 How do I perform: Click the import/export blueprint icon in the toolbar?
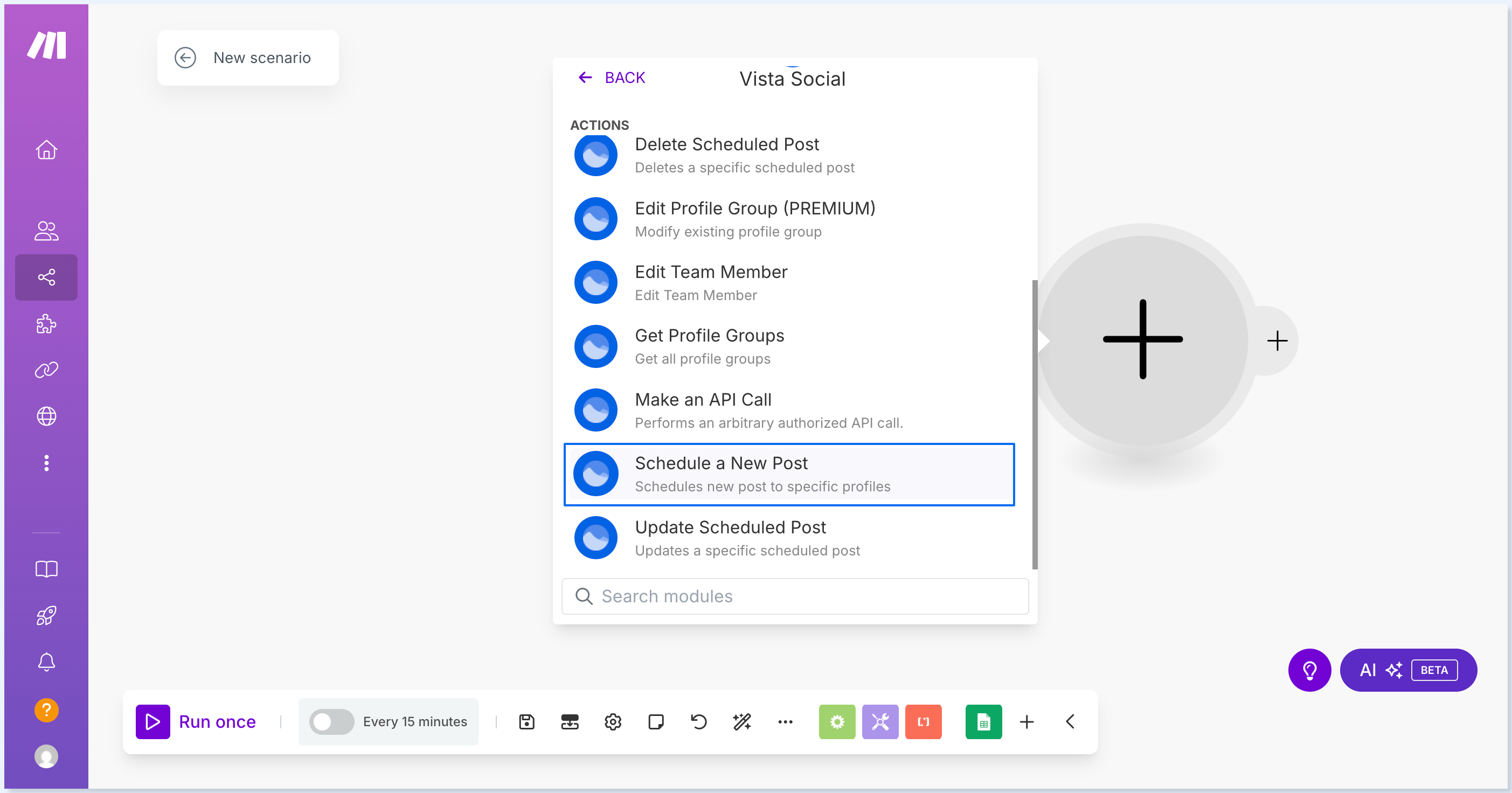pyautogui.click(x=570, y=722)
